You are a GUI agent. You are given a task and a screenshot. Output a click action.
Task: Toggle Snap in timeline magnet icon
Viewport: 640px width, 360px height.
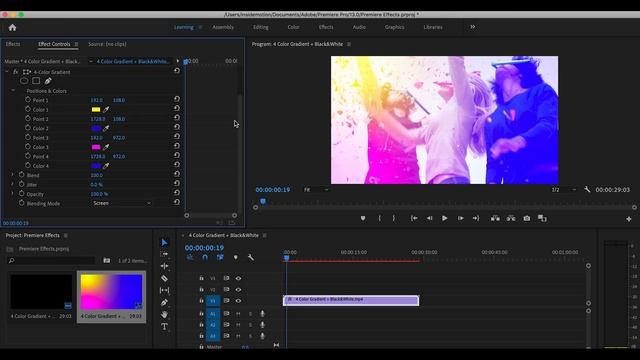(x=205, y=257)
